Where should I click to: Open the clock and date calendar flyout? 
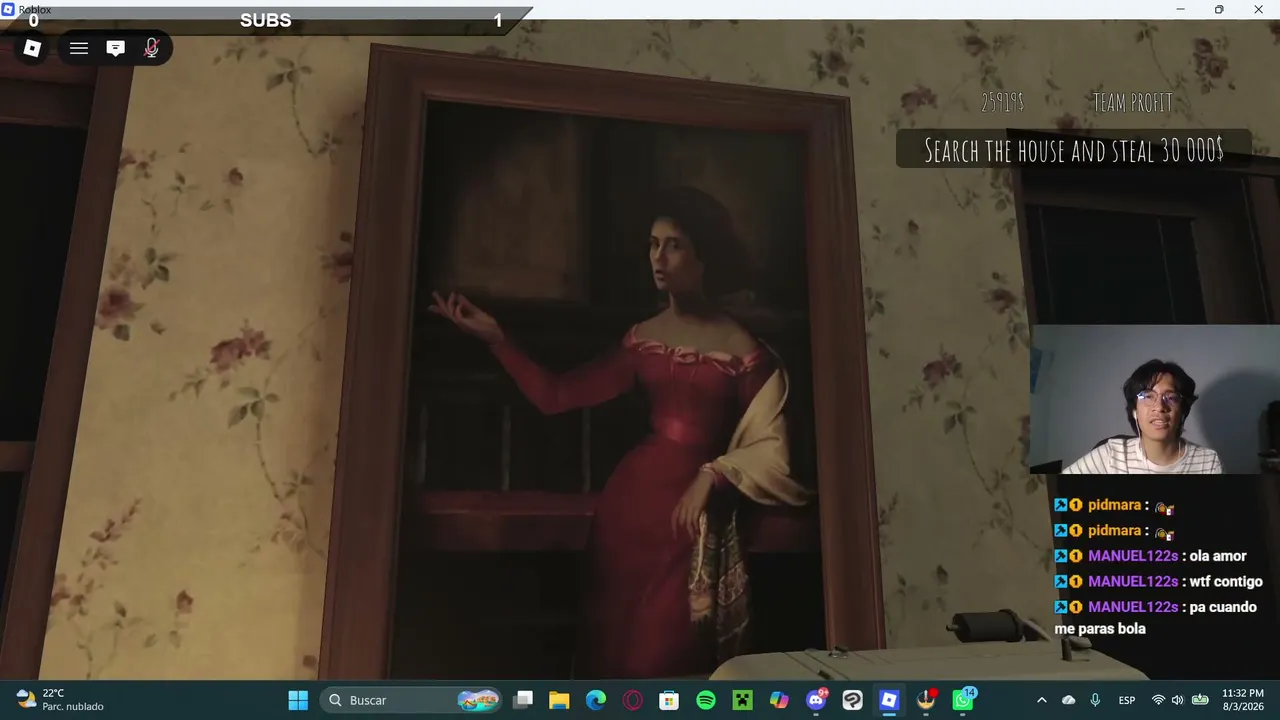(x=1242, y=700)
